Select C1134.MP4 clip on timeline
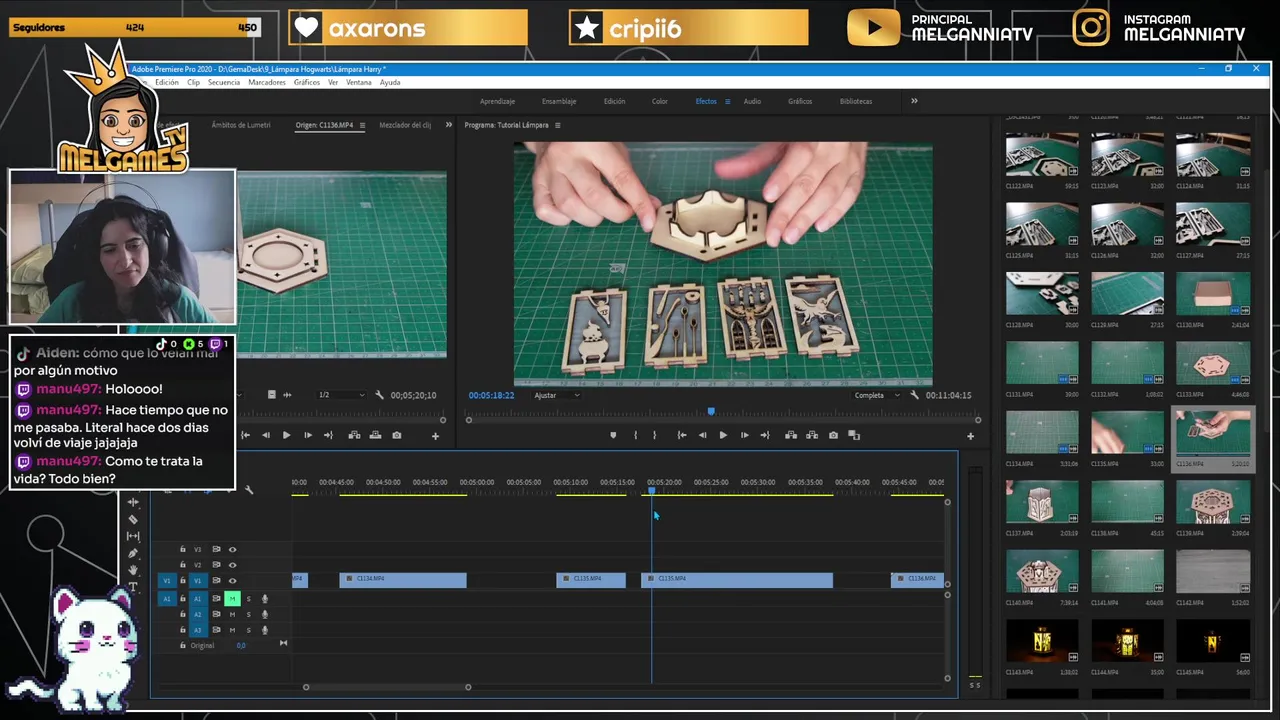 (403, 580)
